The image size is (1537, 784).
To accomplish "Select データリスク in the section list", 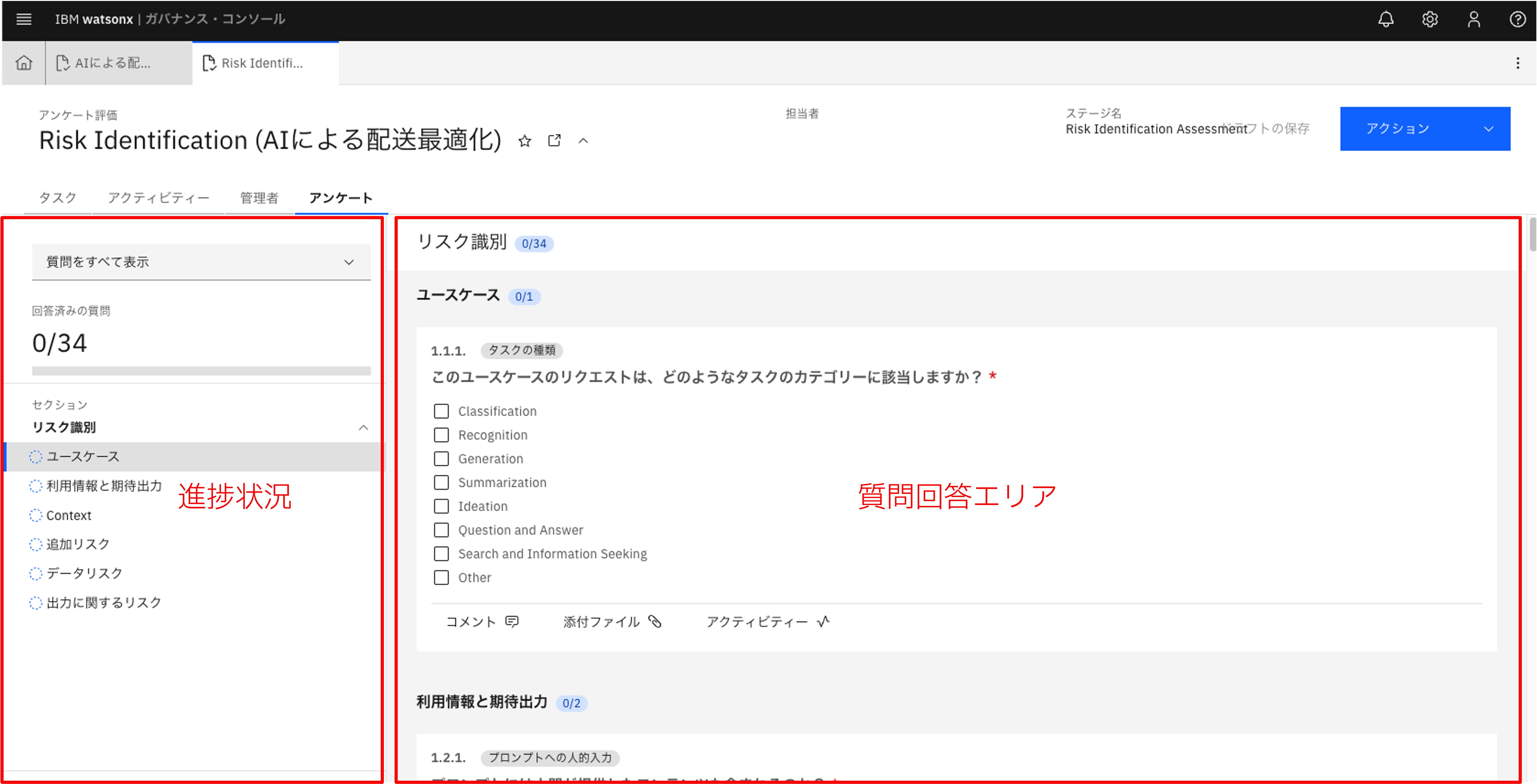I will tap(84, 573).
